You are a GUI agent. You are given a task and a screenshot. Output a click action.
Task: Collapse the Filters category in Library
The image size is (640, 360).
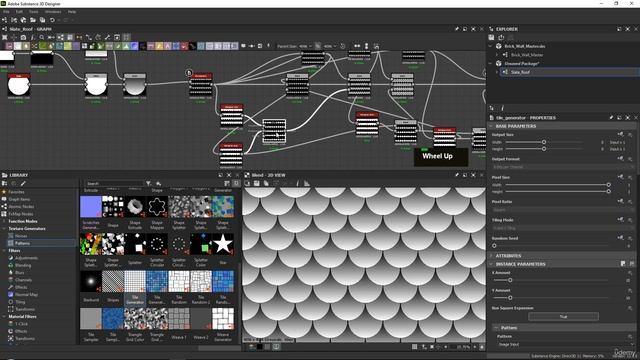pos(4,251)
